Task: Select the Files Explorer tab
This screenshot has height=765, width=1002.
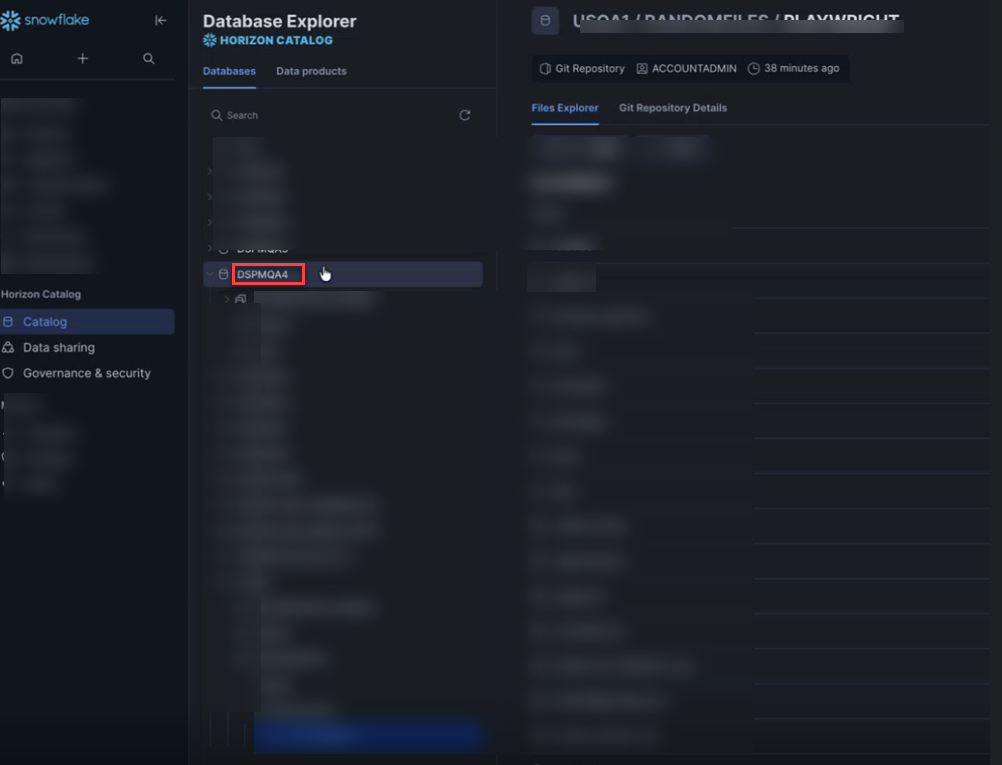Action: pyautogui.click(x=565, y=108)
